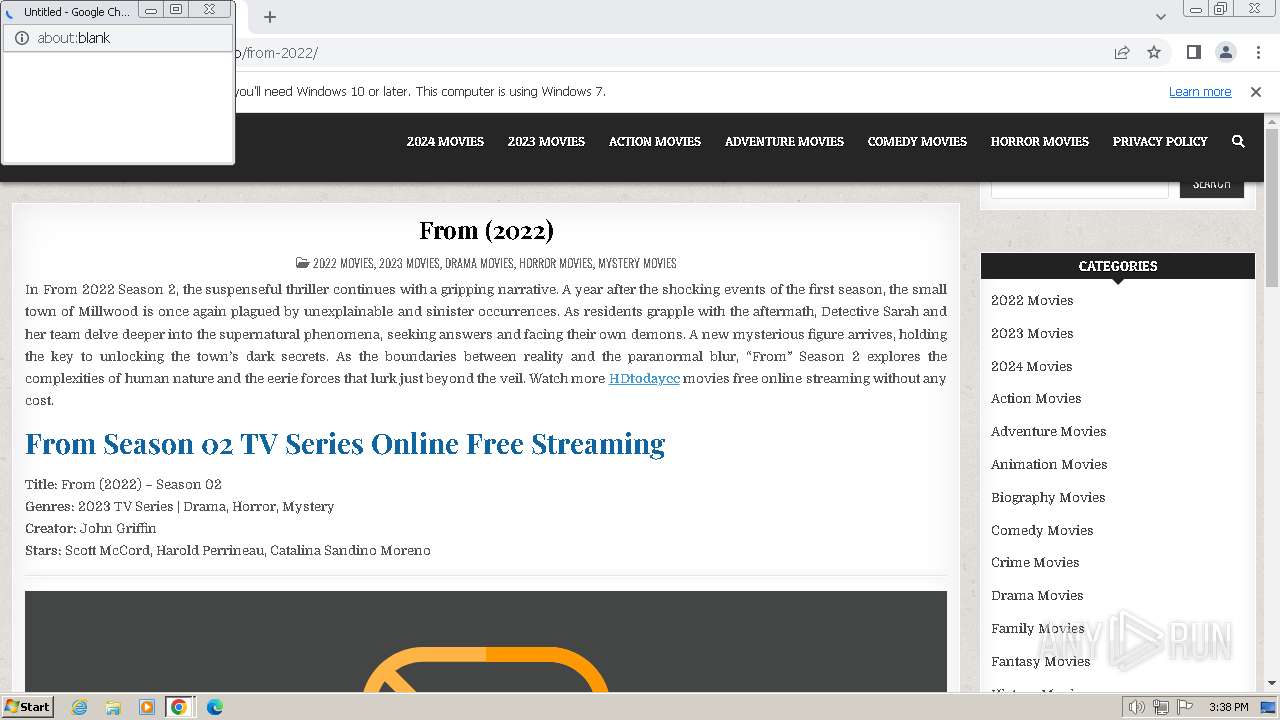Click about:blank address in popup window
Screen dimensions: 1280x720
[74, 38]
